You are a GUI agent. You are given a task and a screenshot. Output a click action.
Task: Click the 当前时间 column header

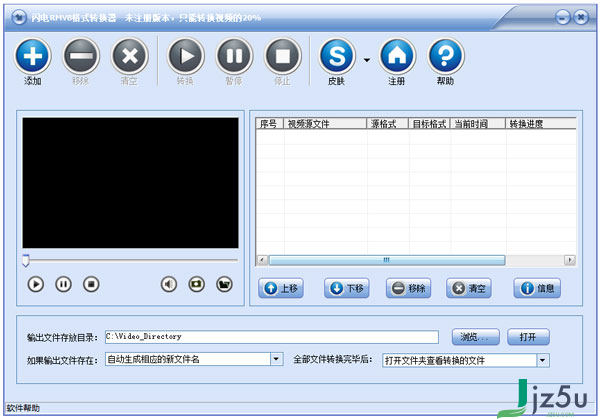478,124
